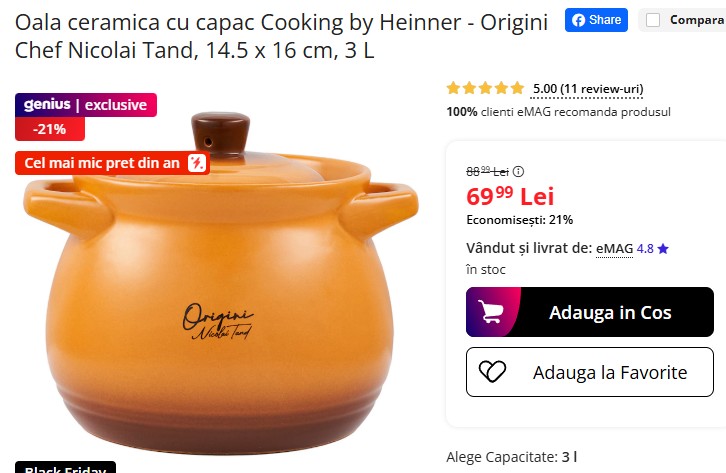Click the seller rating star icon

[x=663, y=249]
